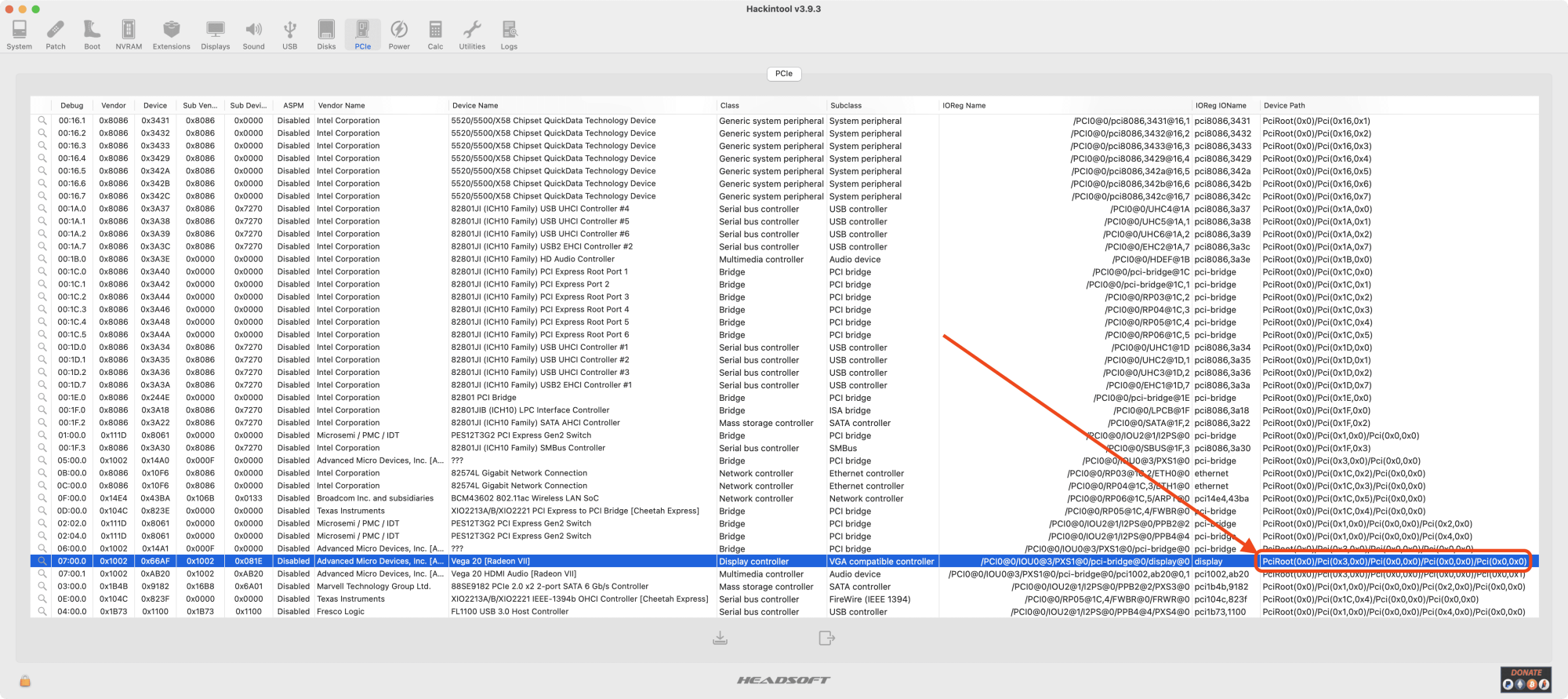Select BCM43602 802.11ac Wireless LAN SoC row
The width and height of the screenshot is (1568, 699).
pos(784,498)
